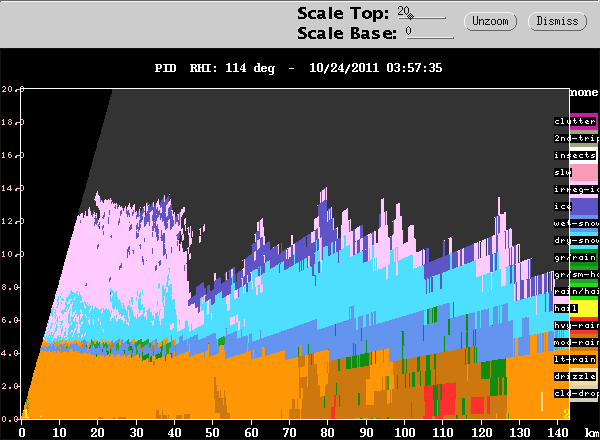
Task: Select the dry-snow legend entry
Action: click(575, 240)
